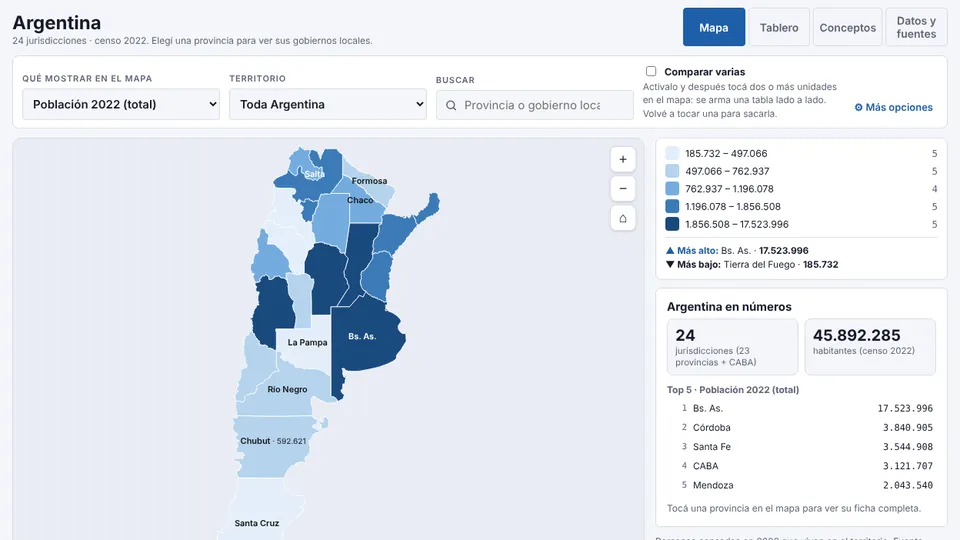Click legend swatch for 762.937 – 1.196.078

672,189
